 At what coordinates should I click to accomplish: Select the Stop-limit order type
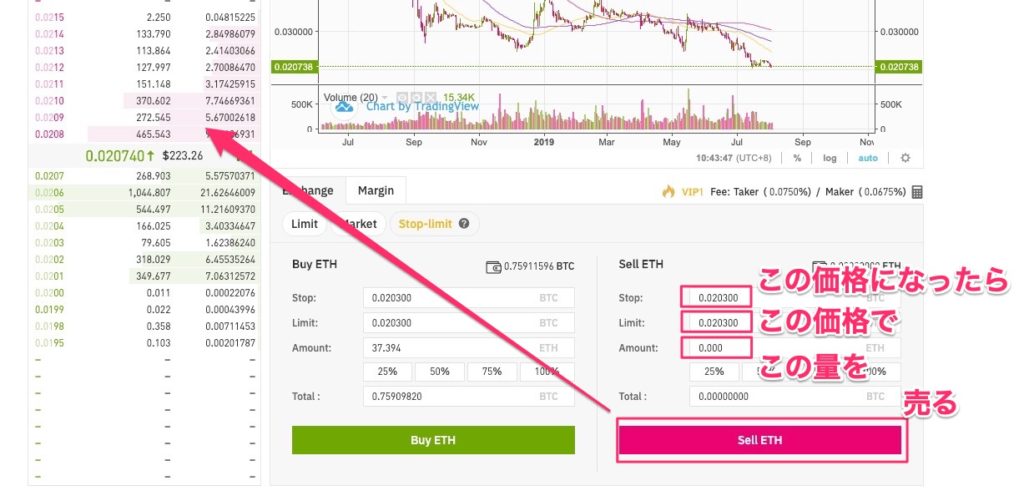coord(426,224)
